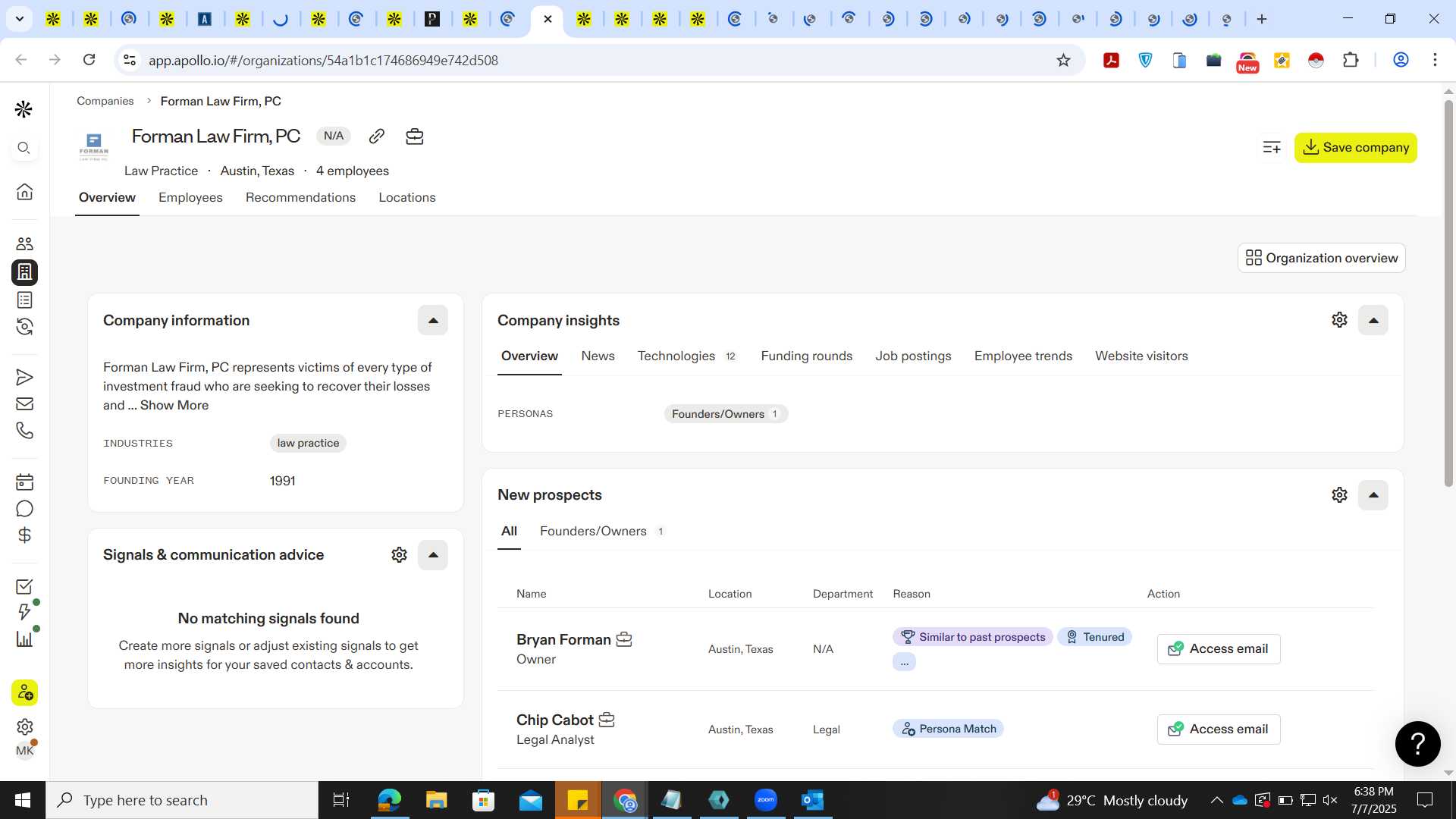Open Workflows lightning icon in sidebar
This screenshot has width=1456, height=819.
click(x=24, y=612)
